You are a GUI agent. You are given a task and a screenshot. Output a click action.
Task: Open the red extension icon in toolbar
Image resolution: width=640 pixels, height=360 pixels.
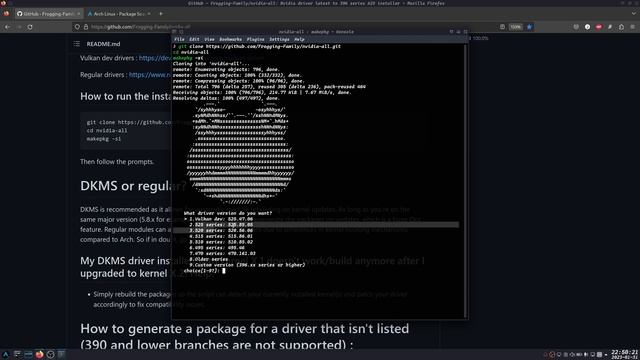pos(599,27)
